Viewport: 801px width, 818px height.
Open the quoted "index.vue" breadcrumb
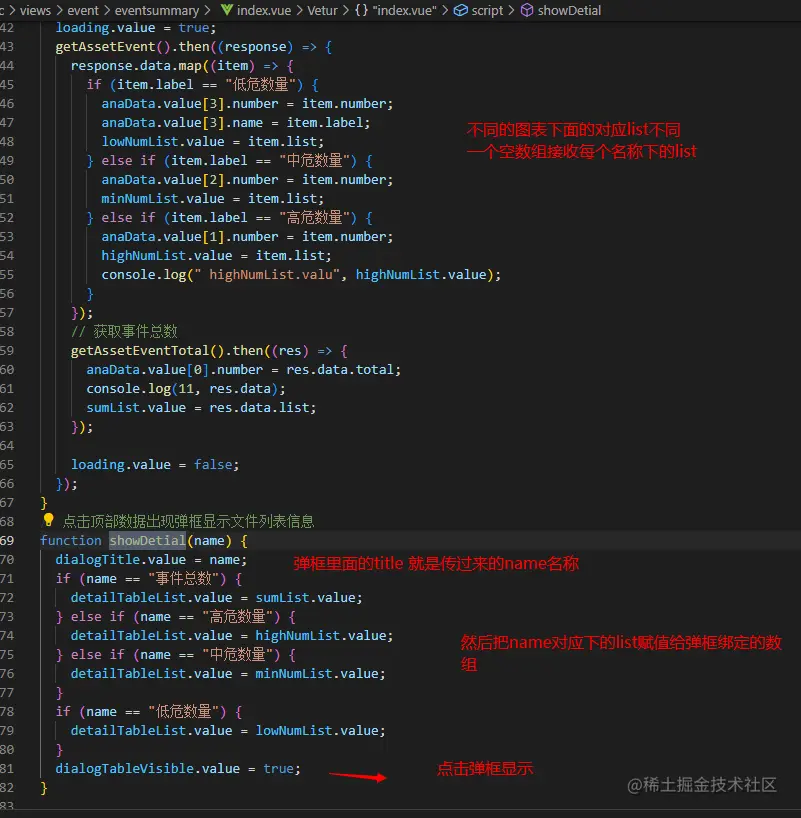(x=404, y=10)
